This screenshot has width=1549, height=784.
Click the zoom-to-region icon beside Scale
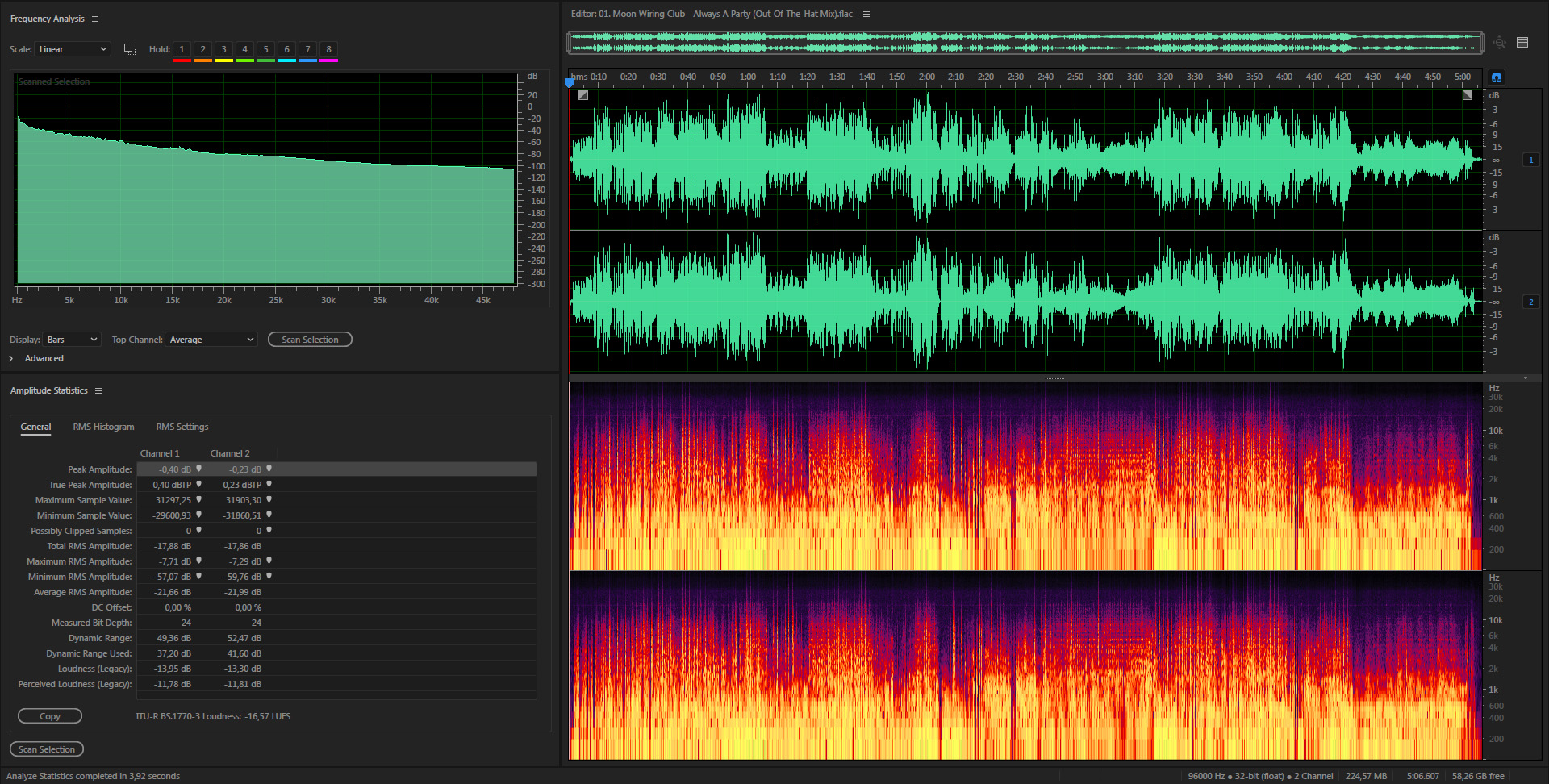coord(129,49)
